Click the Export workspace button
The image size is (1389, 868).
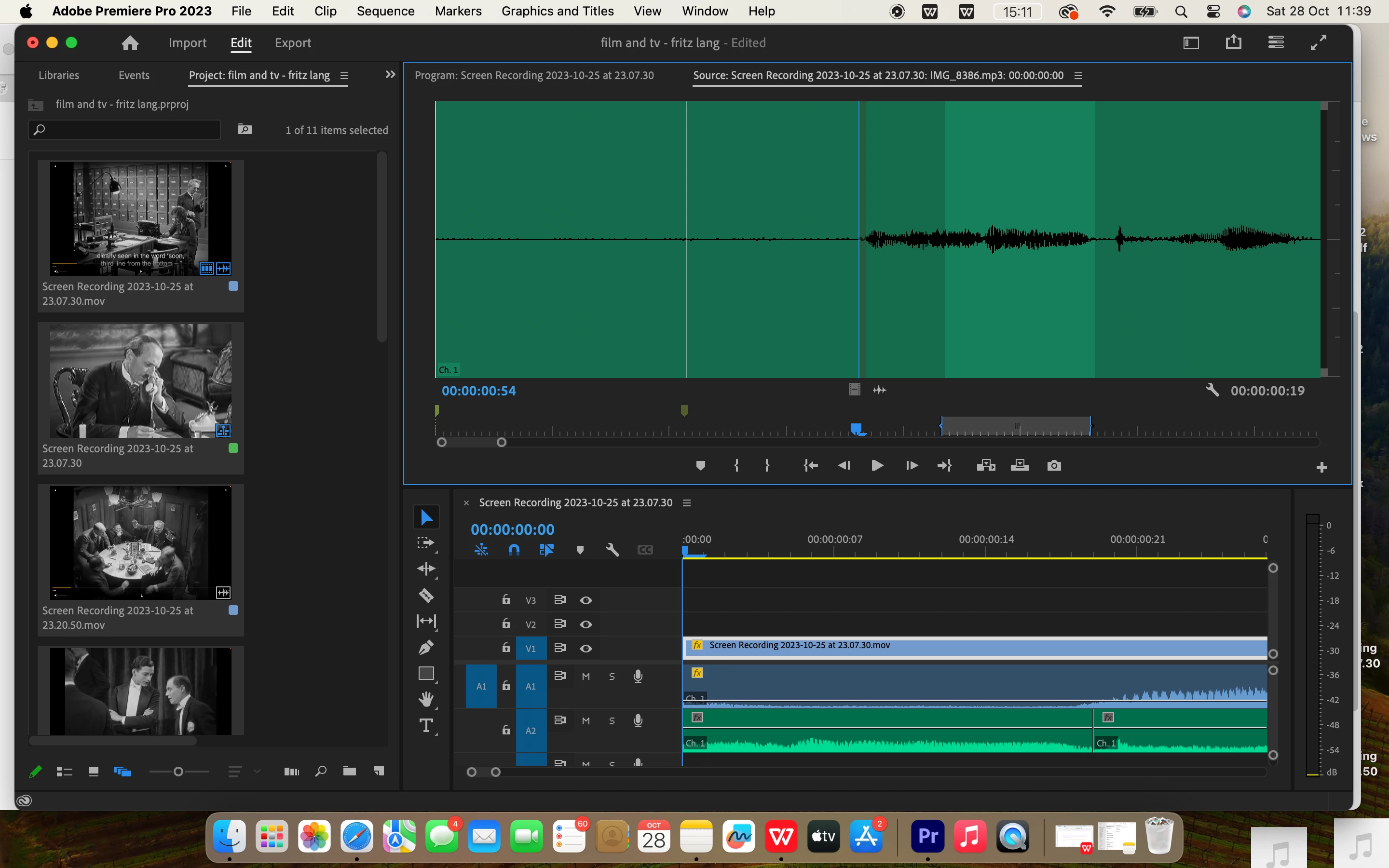(x=293, y=43)
